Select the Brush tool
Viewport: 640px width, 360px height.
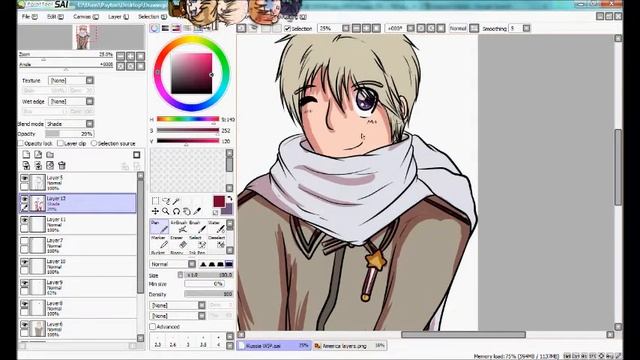point(198,227)
